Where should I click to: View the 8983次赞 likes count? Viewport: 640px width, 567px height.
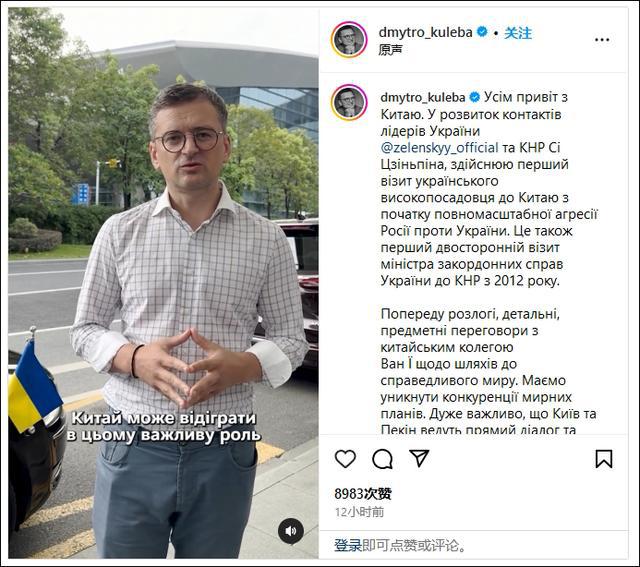[363, 494]
